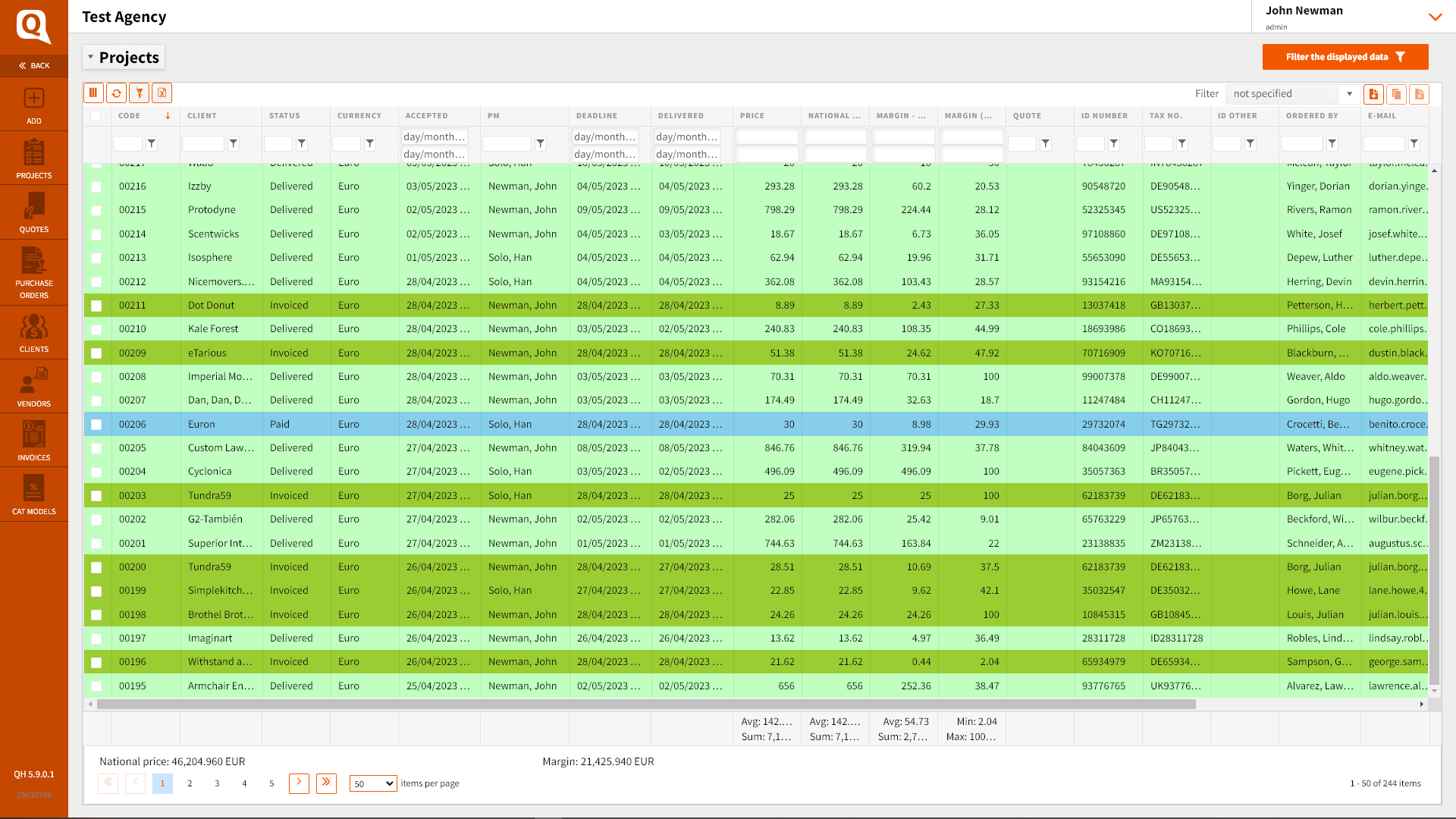The image size is (1456, 819).
Task: Check the row 00195 Armchair checkbox
Action: point(96,686)
